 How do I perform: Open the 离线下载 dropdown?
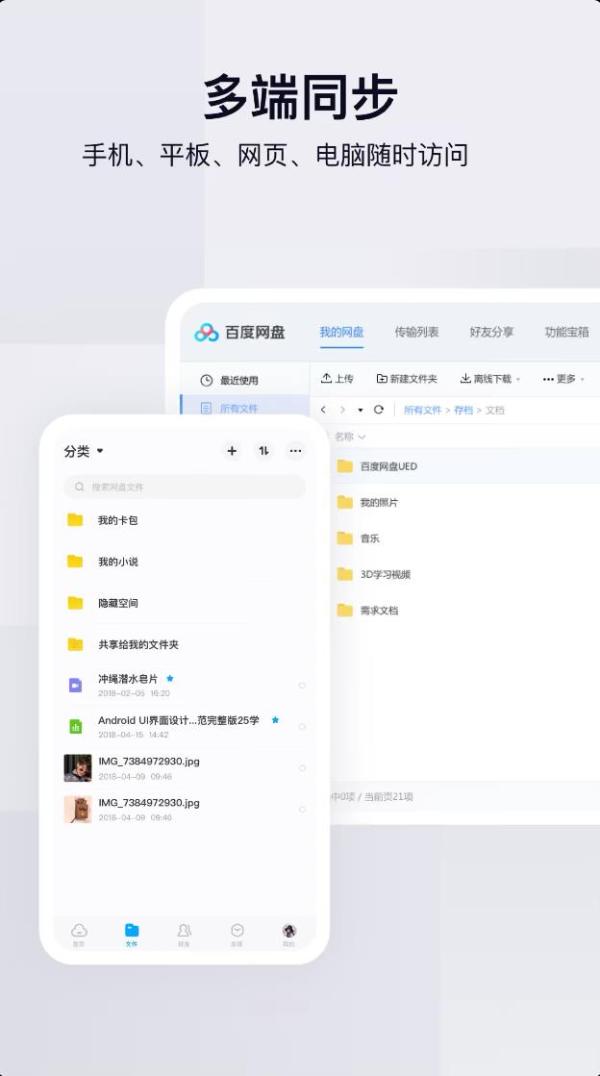(490, 379)
